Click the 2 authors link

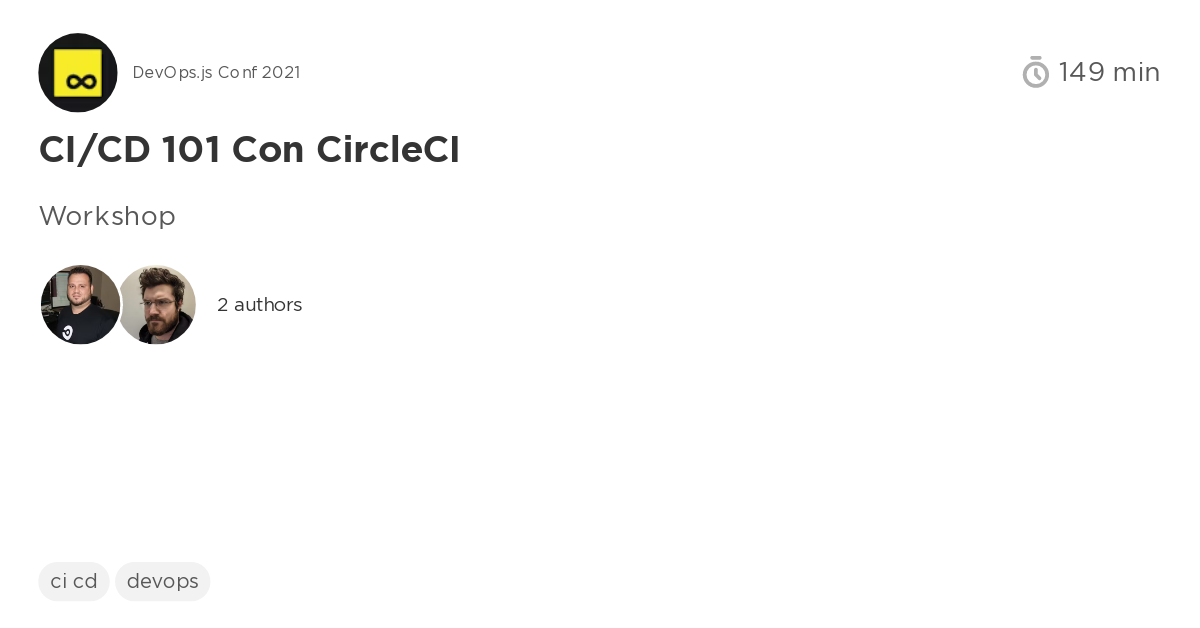(x=259, y=305)
